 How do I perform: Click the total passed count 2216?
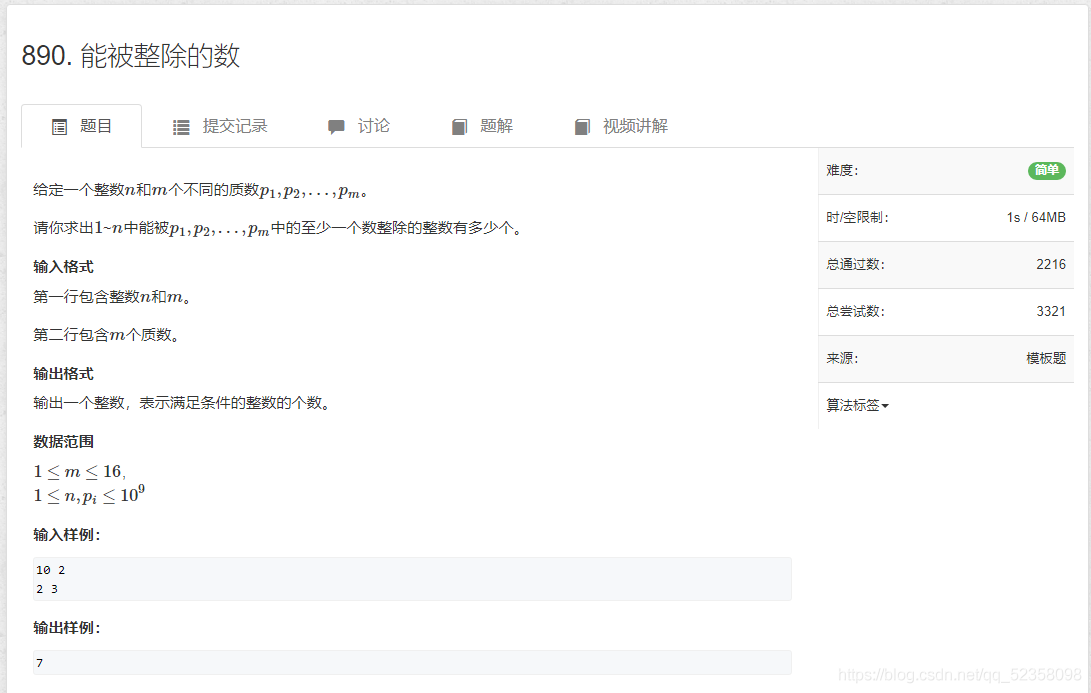tap(1051, 264)
